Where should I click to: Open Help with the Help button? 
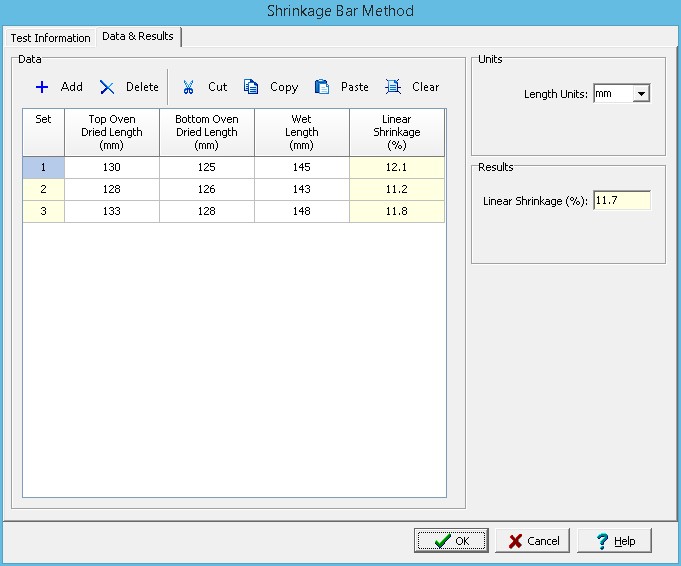614,541
